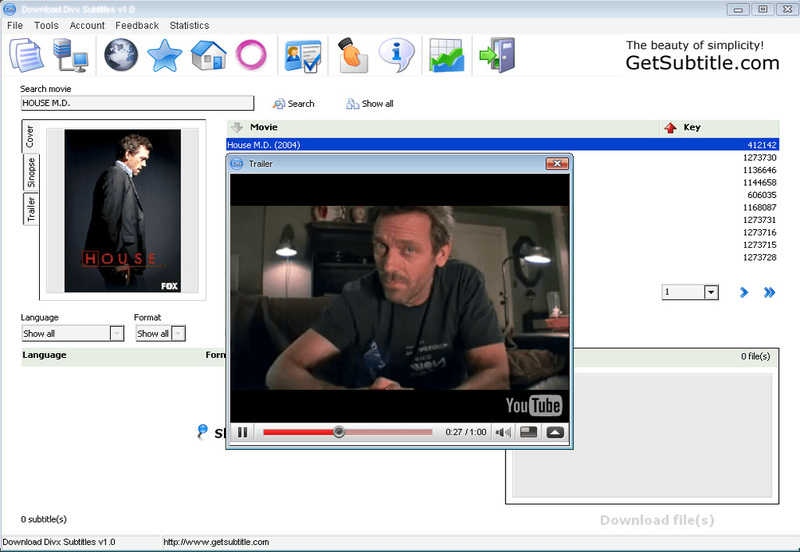Screen dimensions: 800x552
Task: Close the Trailer window
Action: [x=557, y=163]
